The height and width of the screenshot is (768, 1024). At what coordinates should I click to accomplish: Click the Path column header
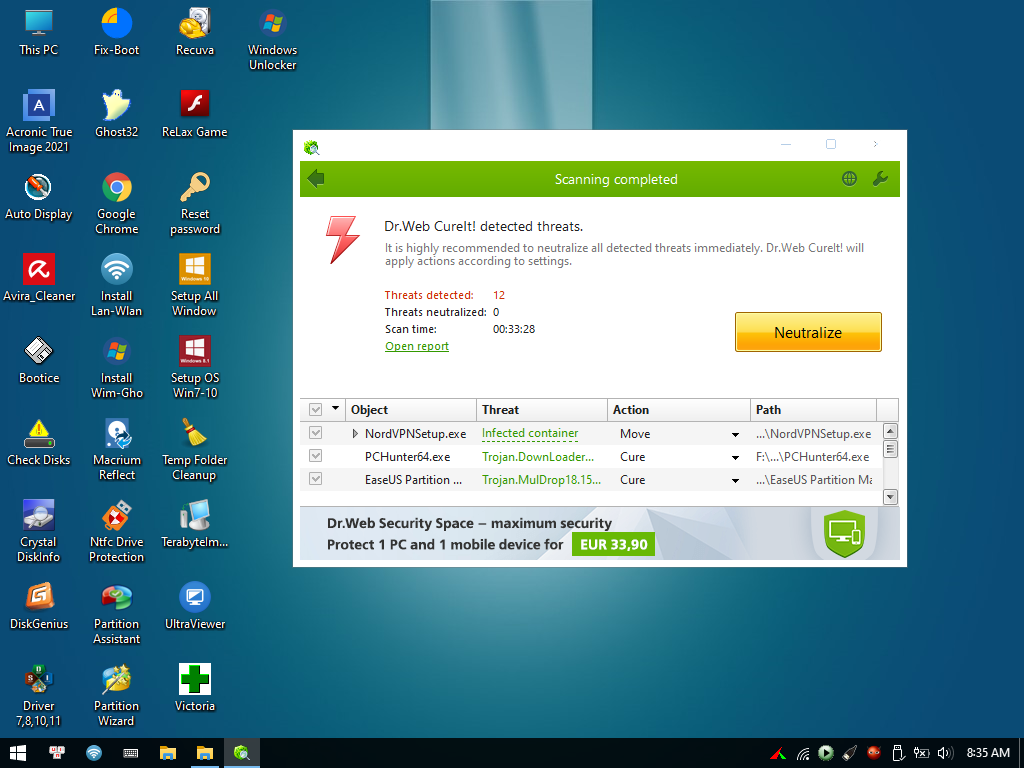tap(813, 409)
